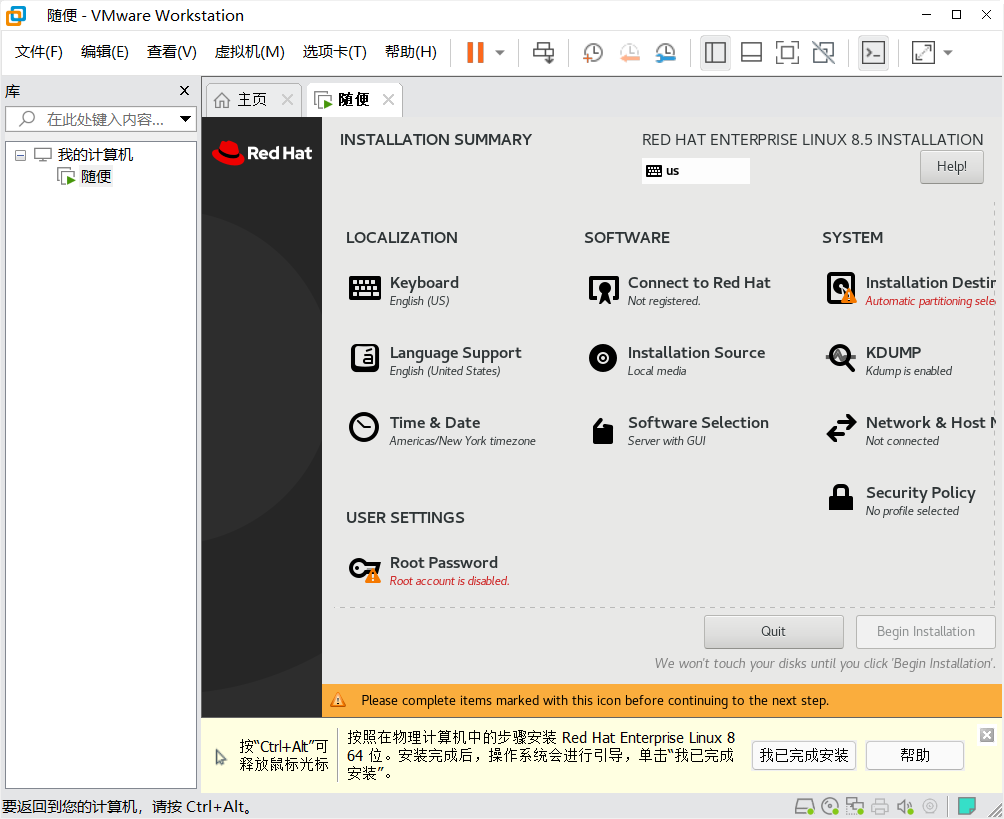Screen dimensions: 1004x819
Task: Open the 查看(V) menu
Action: click(x=172, y=52)
